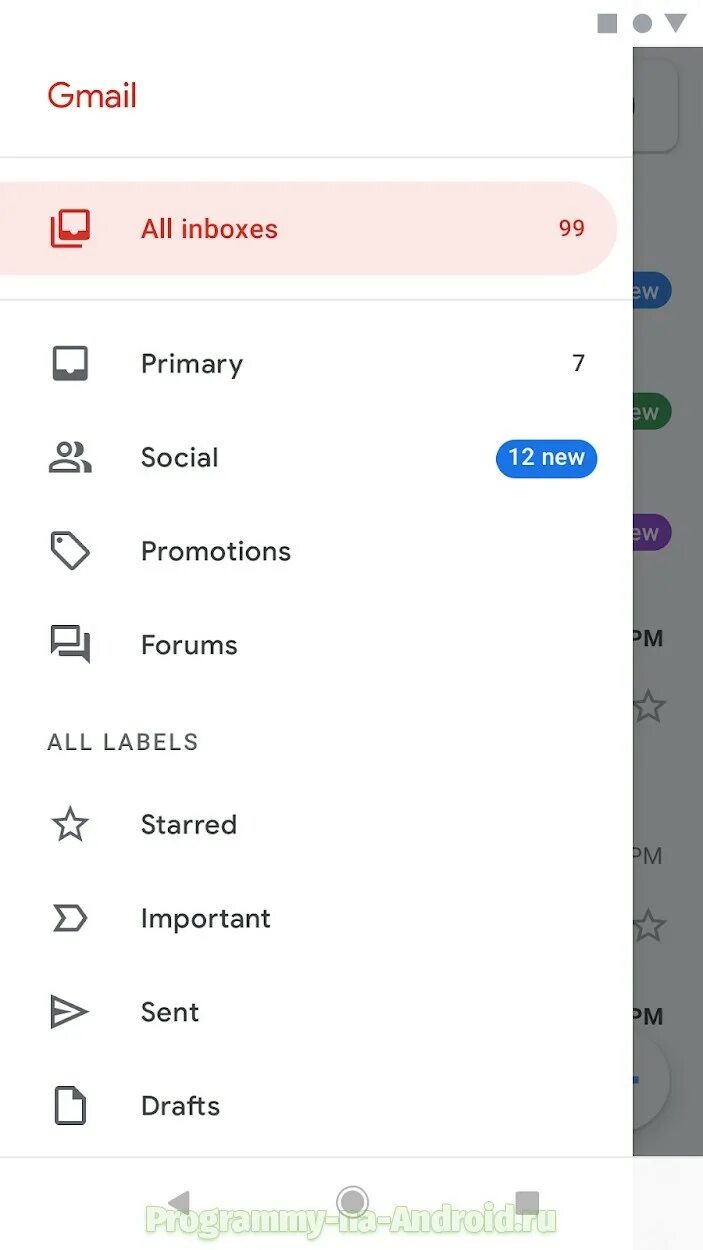Click the 12 new Social badge
This screenshot has height=1250, width=703.
546,458
